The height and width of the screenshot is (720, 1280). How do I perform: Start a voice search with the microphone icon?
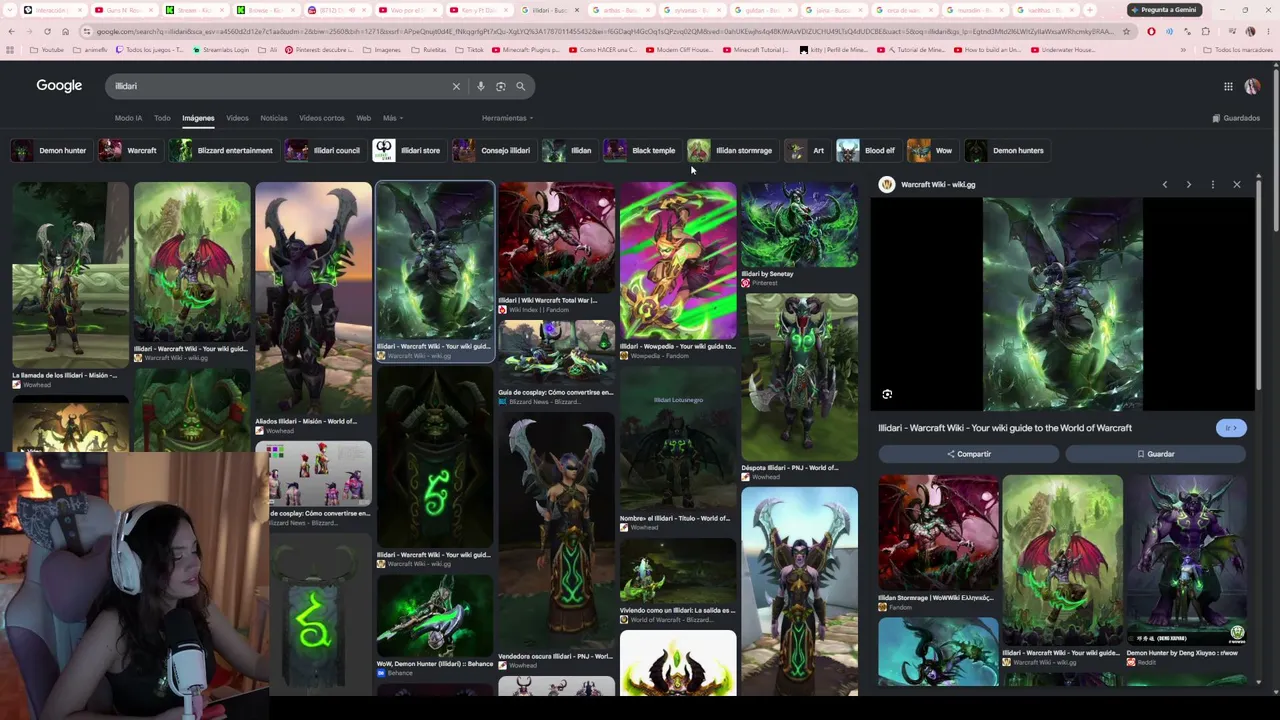481,86
